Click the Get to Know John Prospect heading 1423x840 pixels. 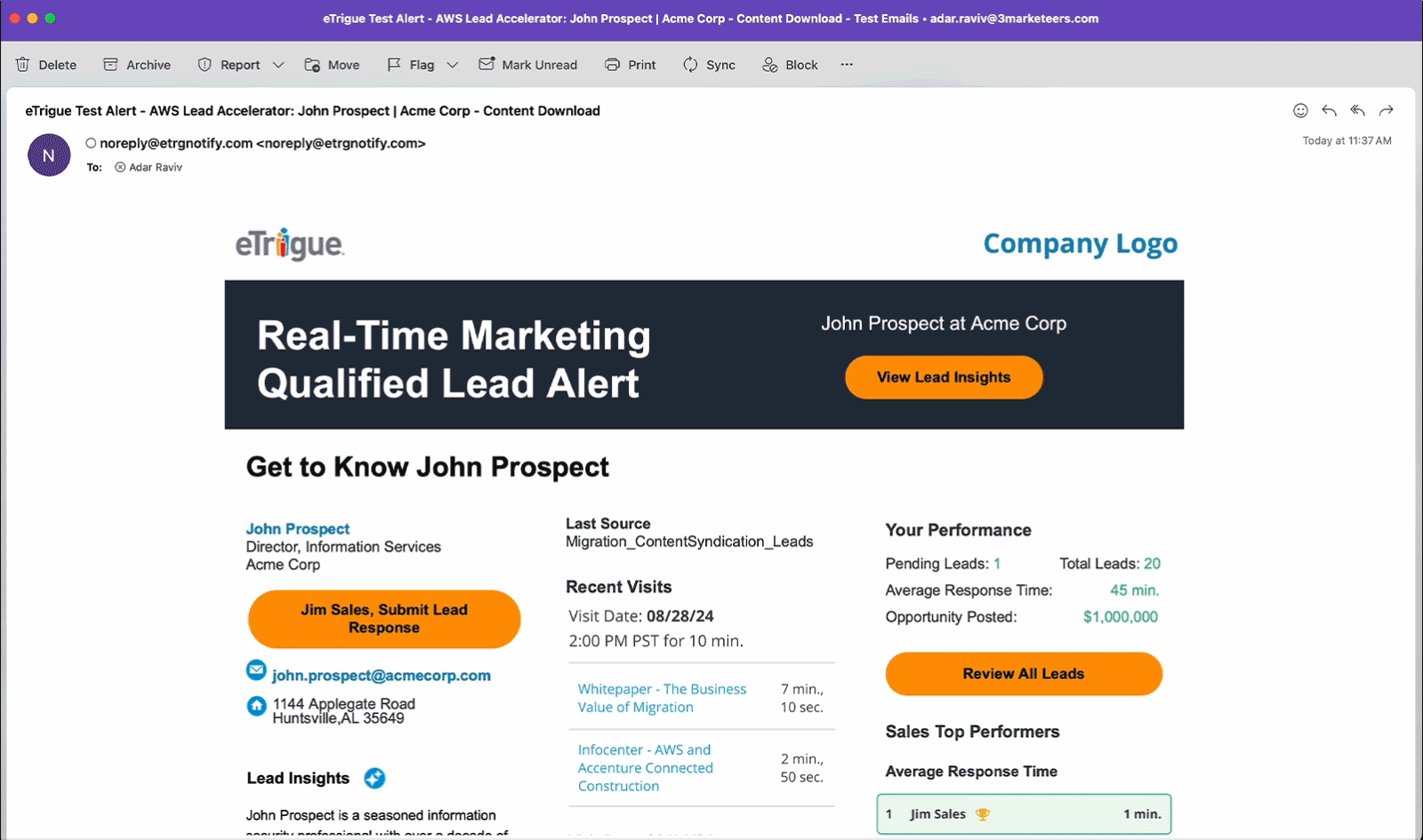pyautogui.click(x=428, y=468)
